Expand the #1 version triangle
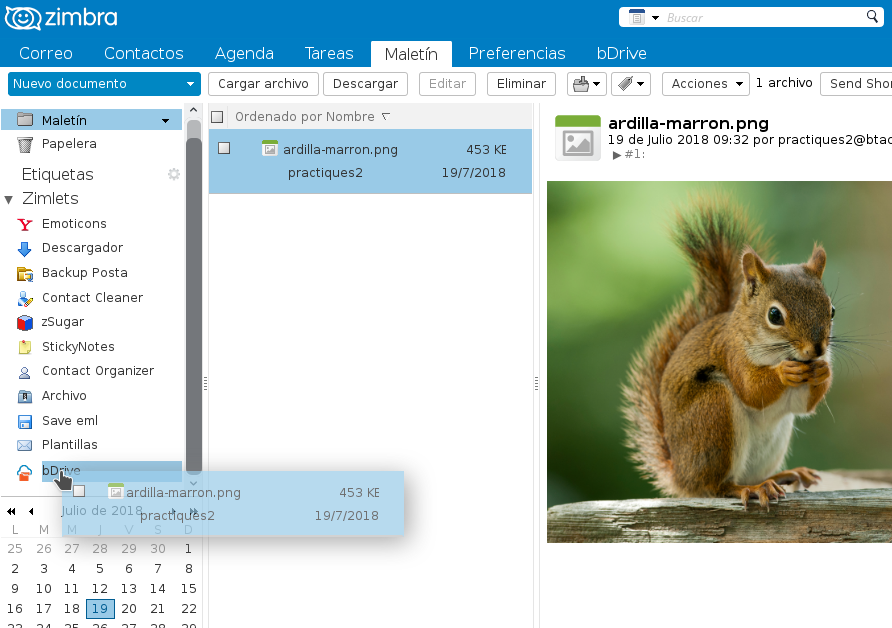This screenshot has height=628, width=892. pos(617,155)
